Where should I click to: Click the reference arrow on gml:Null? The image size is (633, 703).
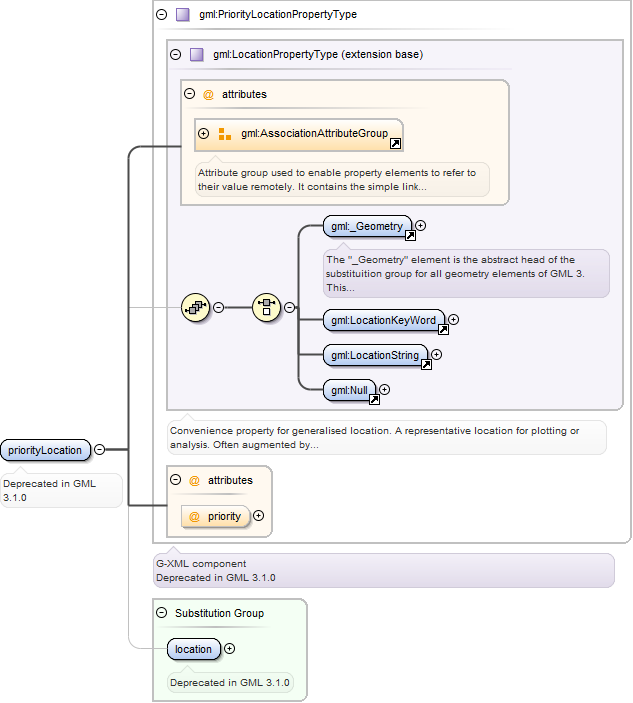(x=374, y=399)
